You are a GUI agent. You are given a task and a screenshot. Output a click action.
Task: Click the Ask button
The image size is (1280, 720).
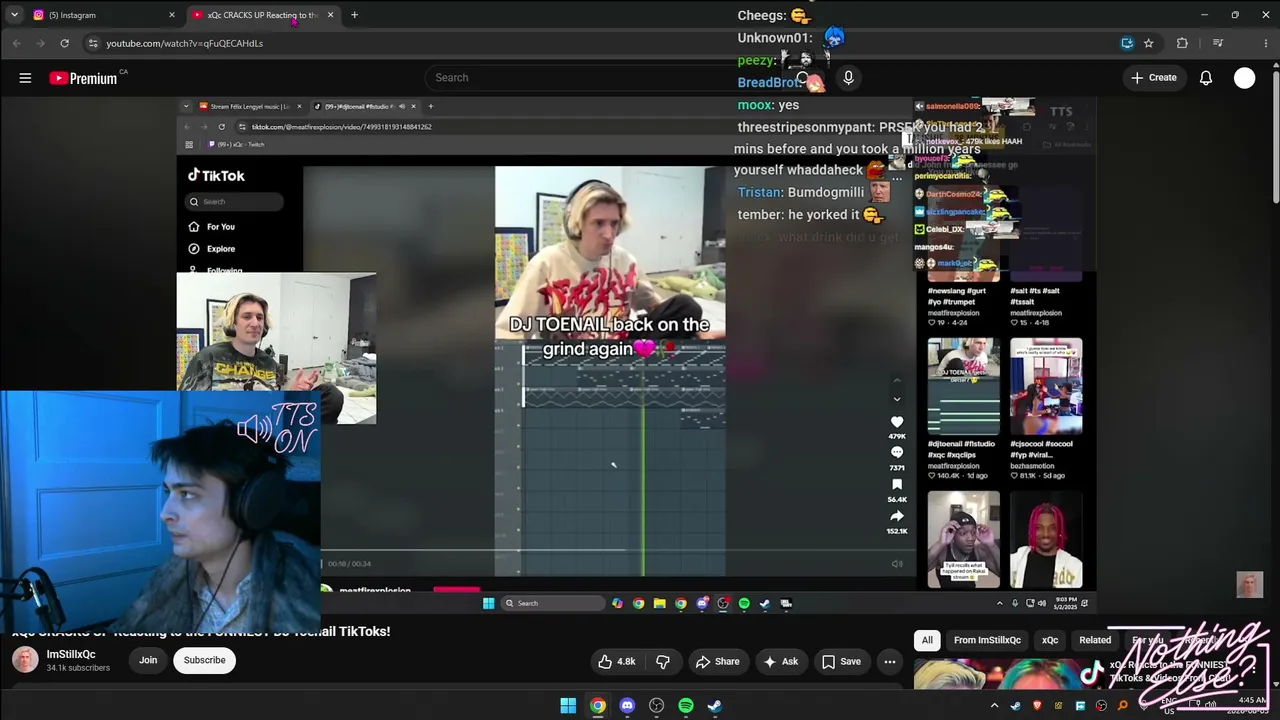tap(781, 661)
